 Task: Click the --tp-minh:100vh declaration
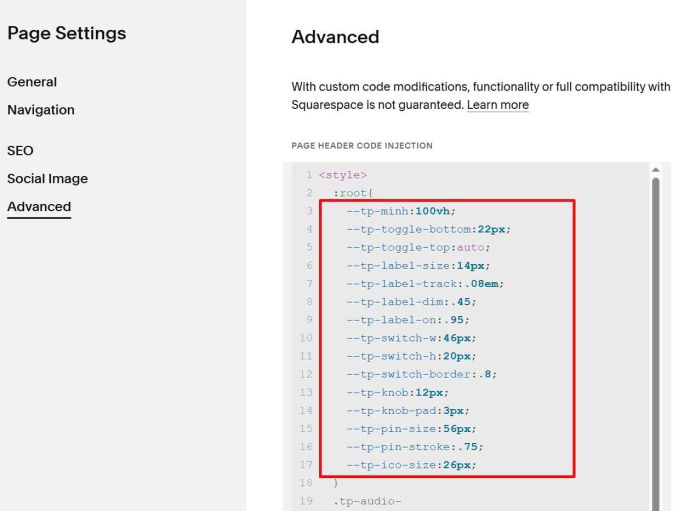click(x=400, y=211)
